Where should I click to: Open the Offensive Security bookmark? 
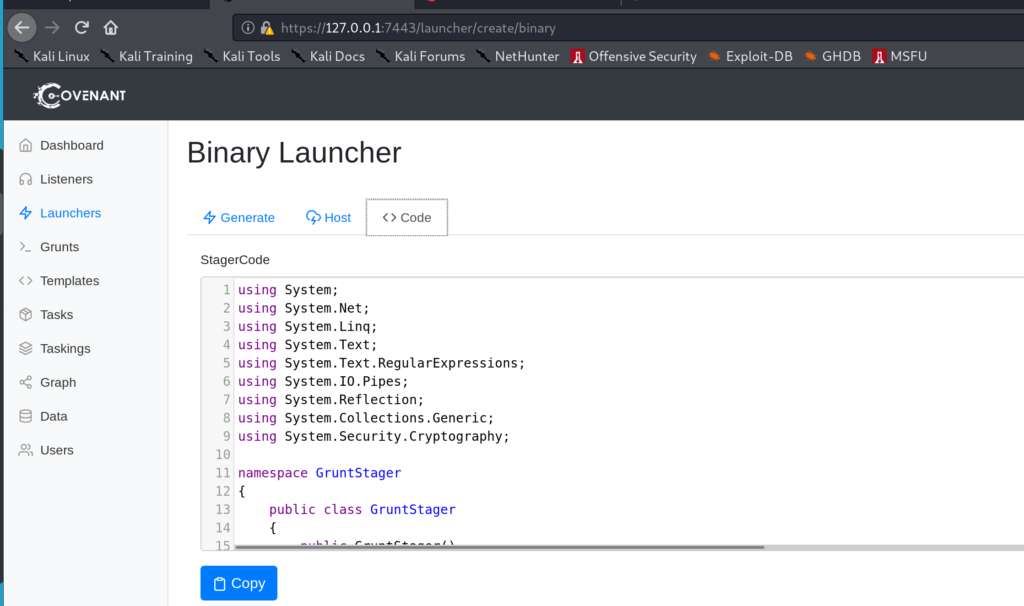click(633, 56)
